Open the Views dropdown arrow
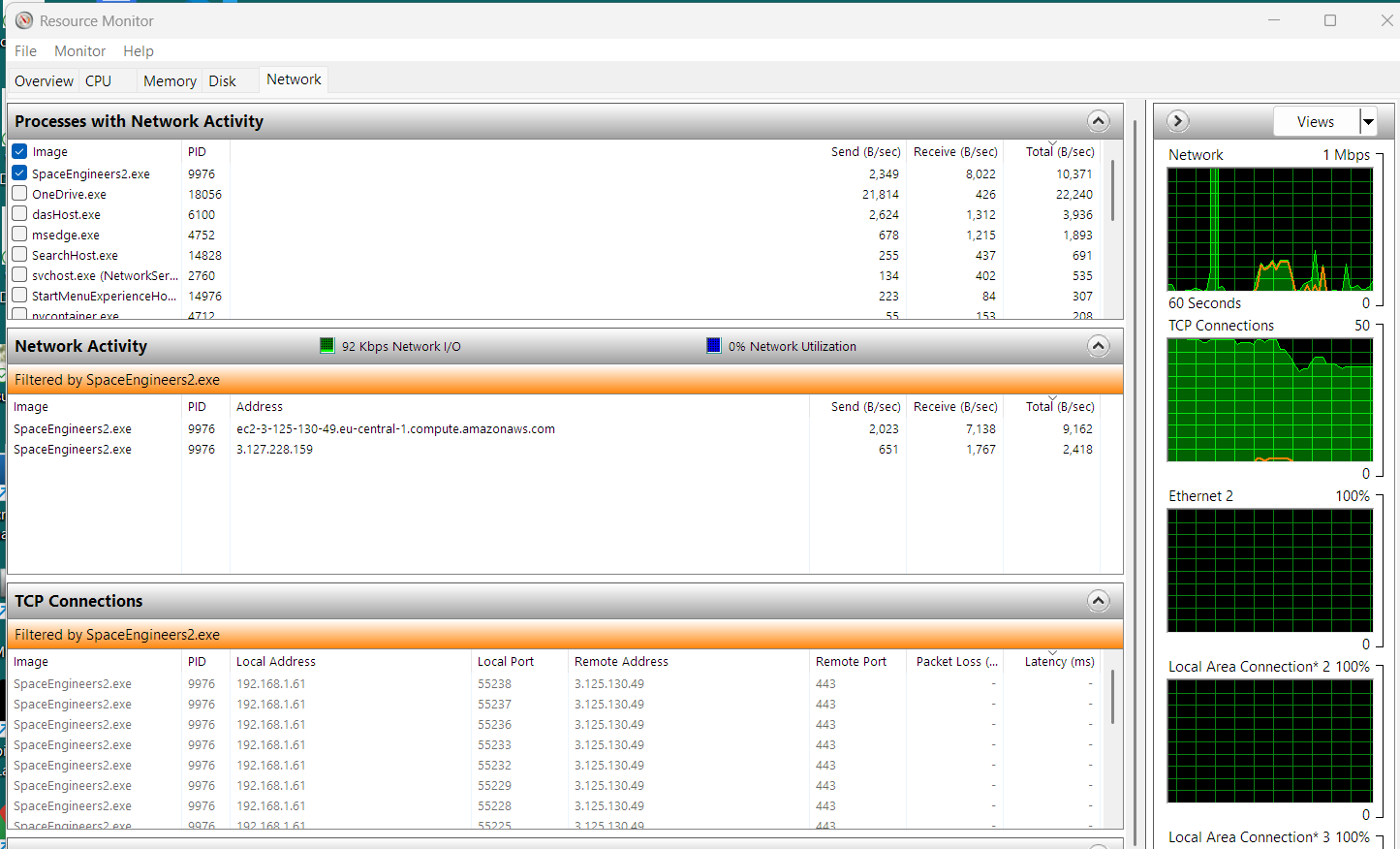The height and width of the screenshot is (849, 1400). (1368, 122)
